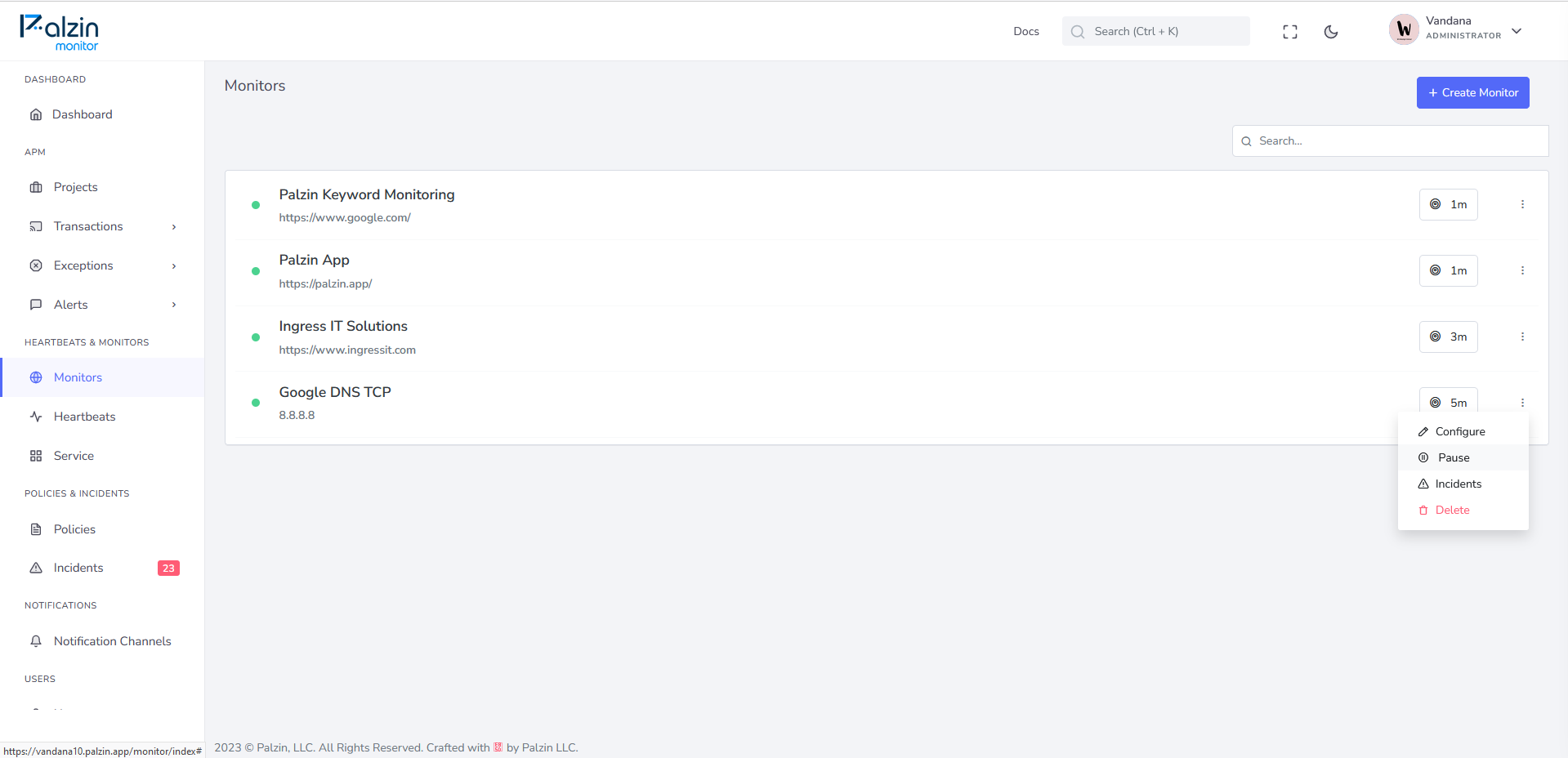Expand the Transactions submenu chevron

coord(174,227)
